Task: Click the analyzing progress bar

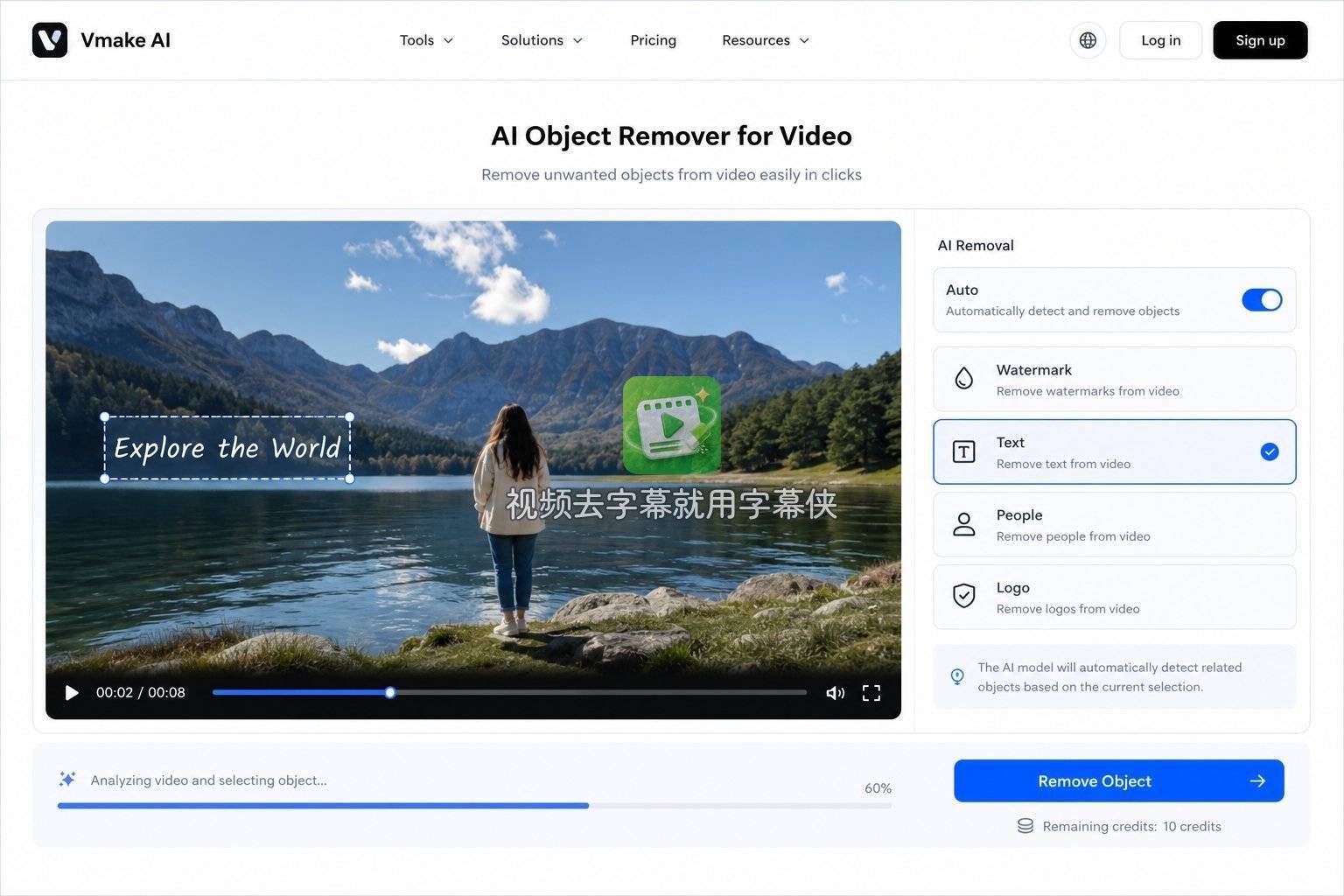Action: tap(474, 805)
